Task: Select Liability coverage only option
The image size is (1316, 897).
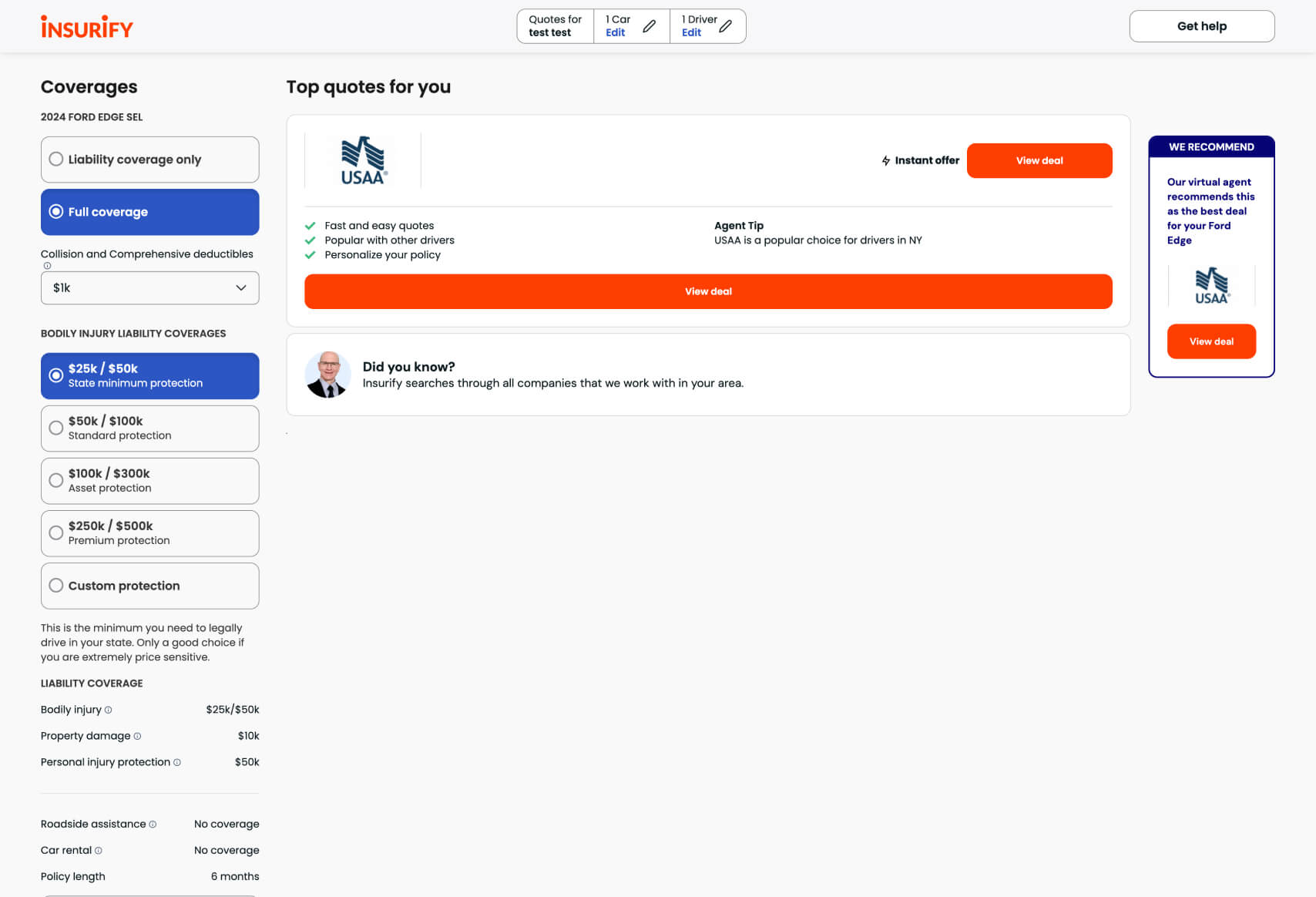Action: 150,160
